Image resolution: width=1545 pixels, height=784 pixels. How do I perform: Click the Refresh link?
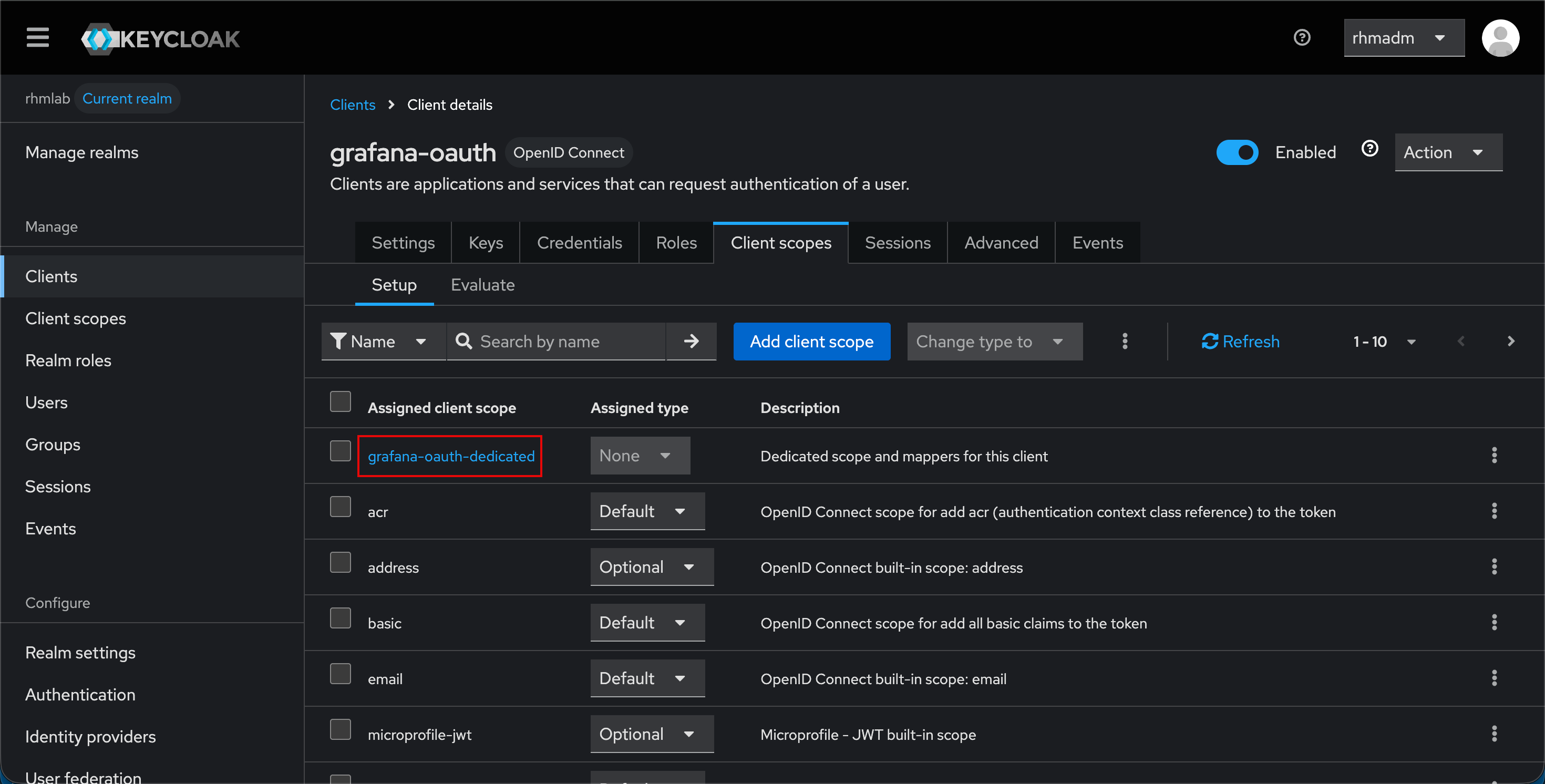[1240, 342]
